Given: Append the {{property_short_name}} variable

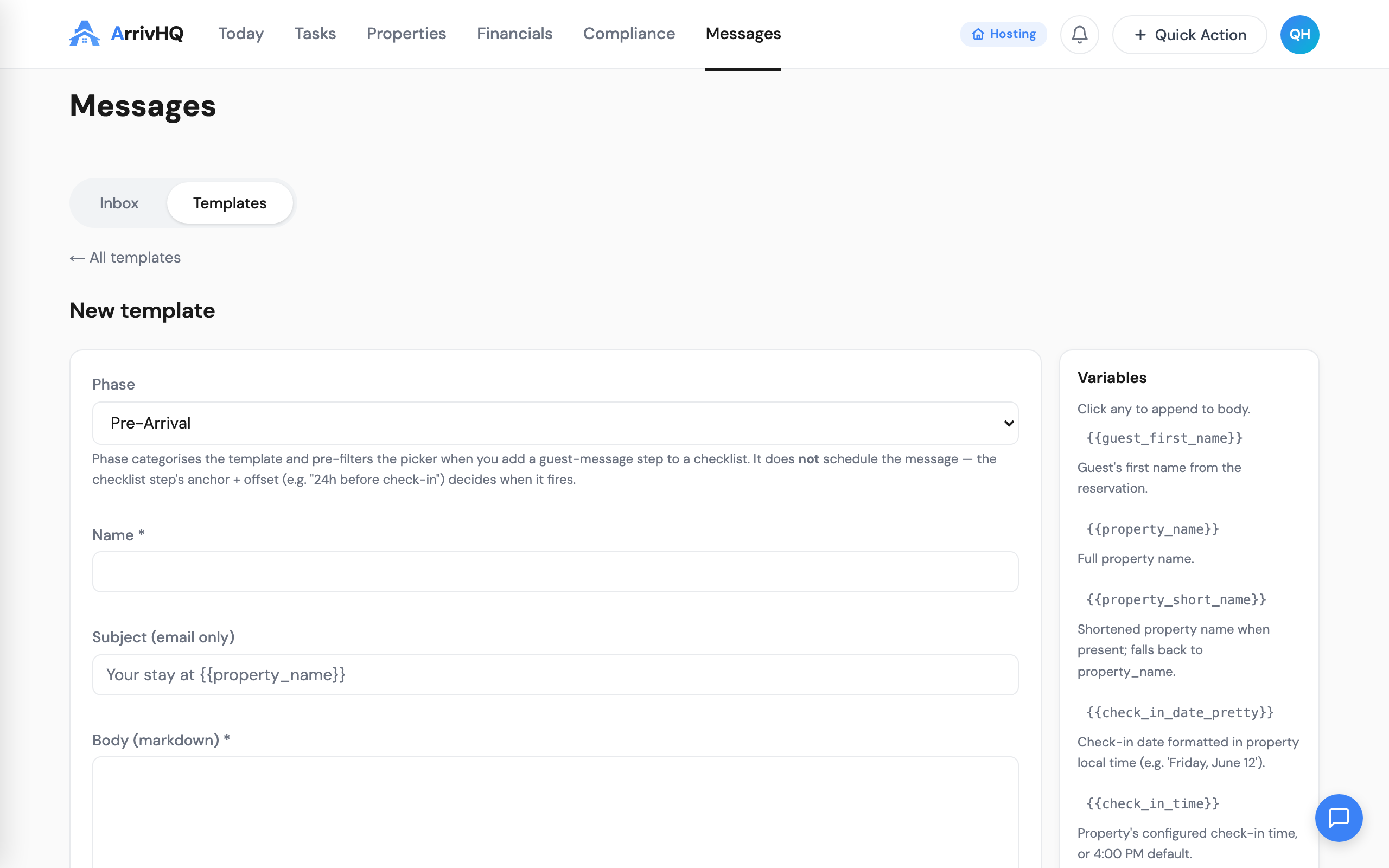Looking at the screenshot, I should coord(1176,600).
